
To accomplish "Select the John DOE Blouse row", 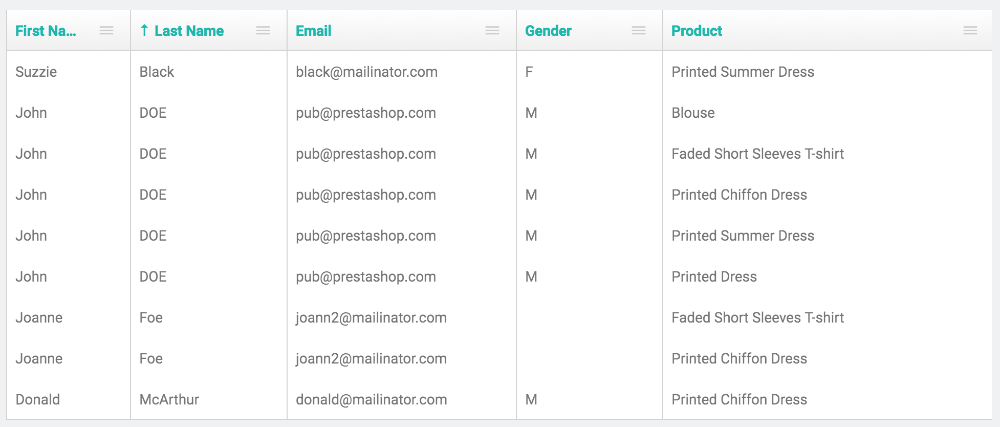I will click(x=500, y=113).
